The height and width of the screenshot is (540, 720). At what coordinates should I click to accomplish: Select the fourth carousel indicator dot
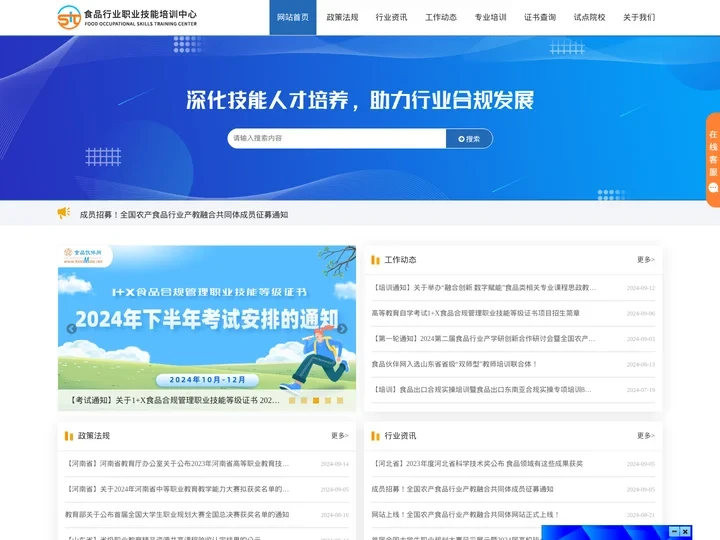(328, 400)
